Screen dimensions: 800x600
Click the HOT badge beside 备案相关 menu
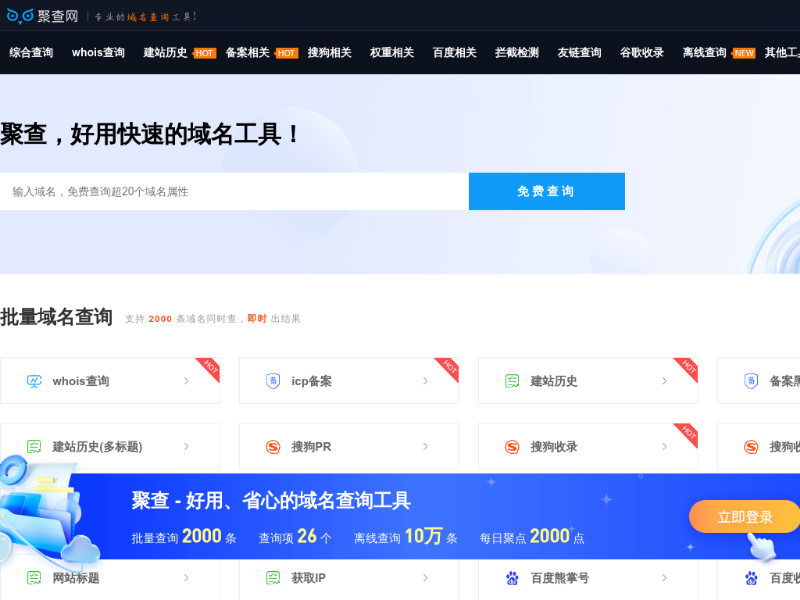(x=286, y=53)
